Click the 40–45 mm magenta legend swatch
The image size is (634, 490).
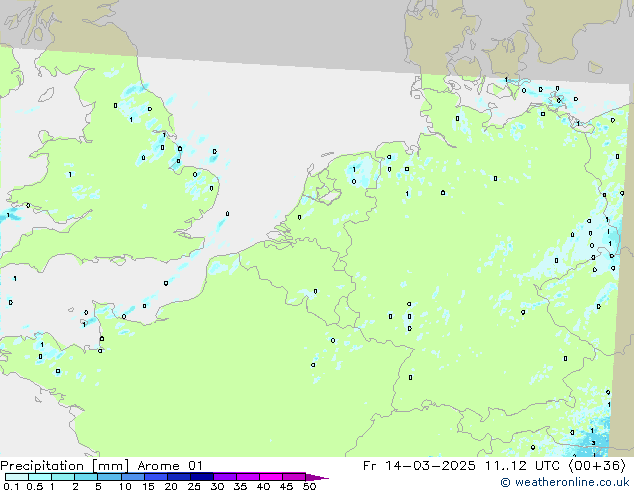click(x=271, y=477)
